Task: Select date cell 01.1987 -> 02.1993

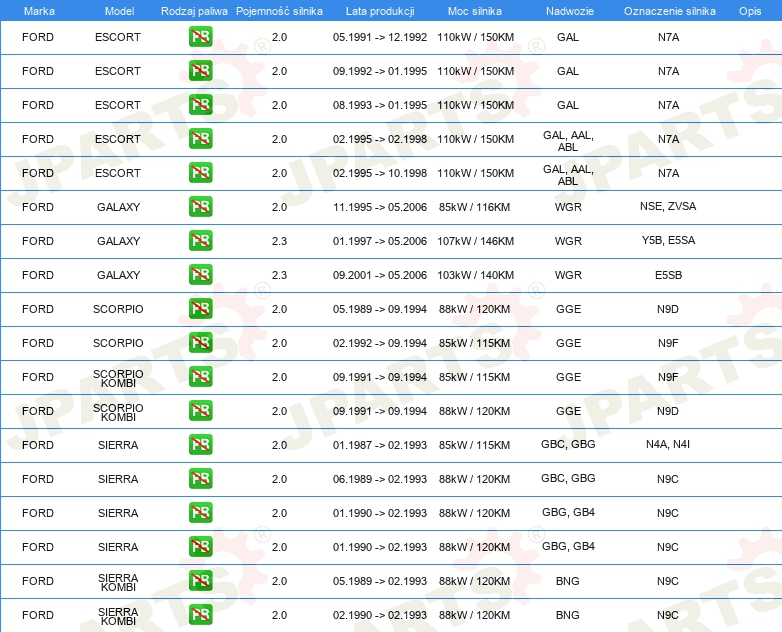Action: pyautogui.click(x=380, y=444)
